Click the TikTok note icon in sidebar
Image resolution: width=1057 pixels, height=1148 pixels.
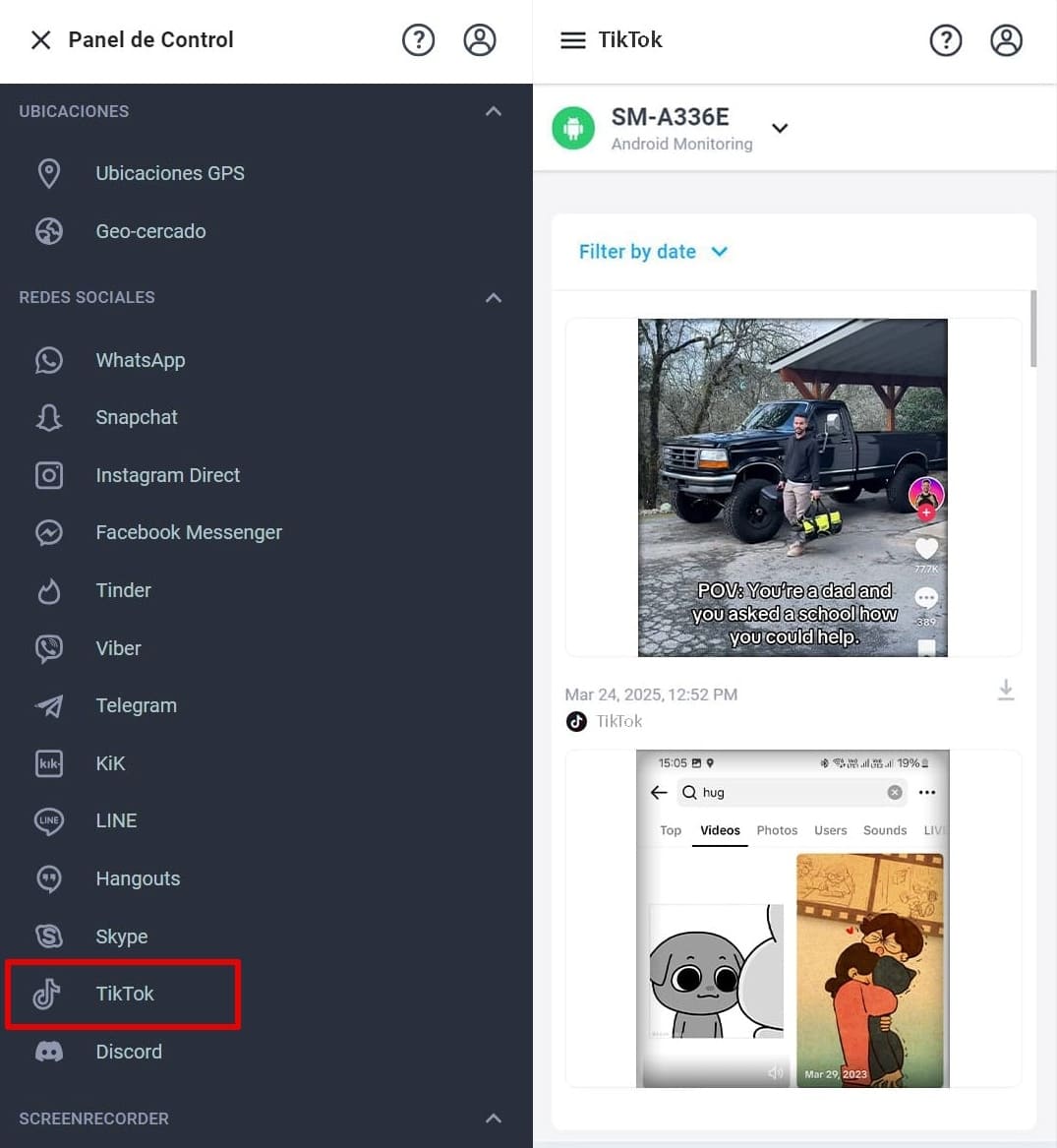[47, 994]
